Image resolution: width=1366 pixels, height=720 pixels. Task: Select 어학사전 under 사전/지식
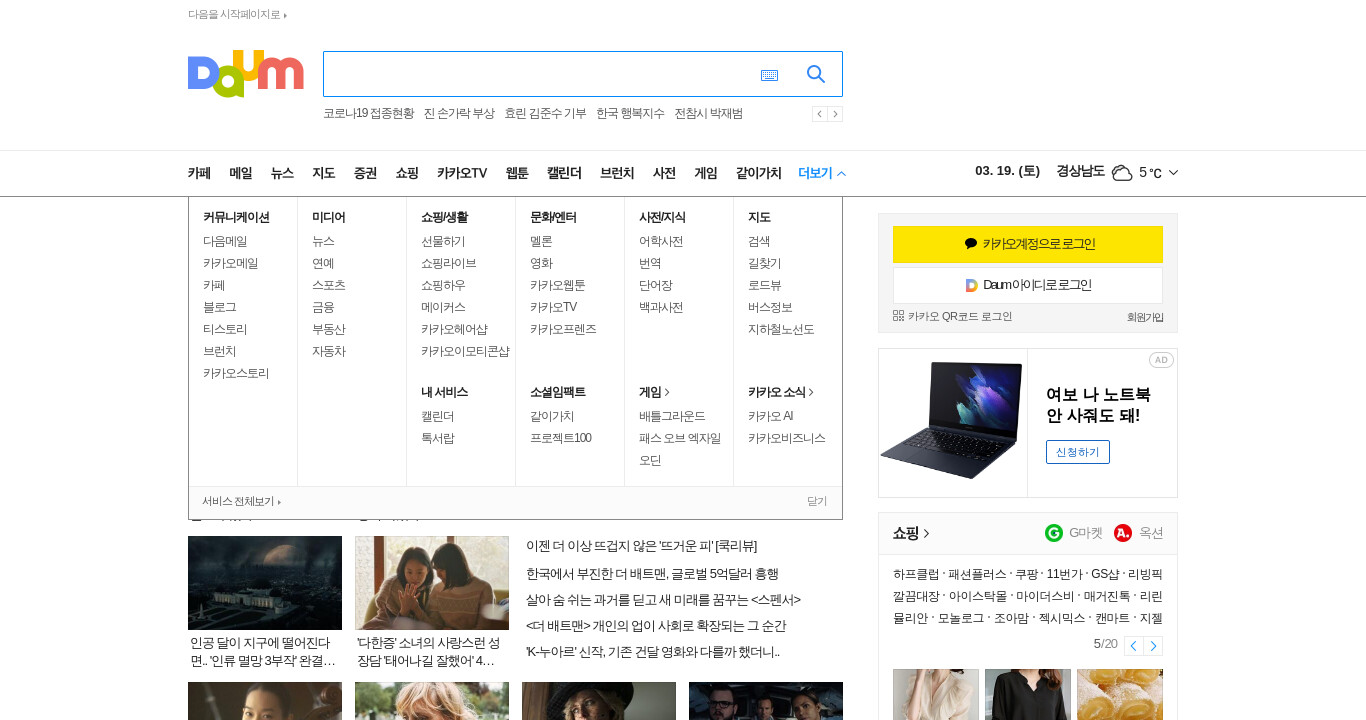[661, 241]
